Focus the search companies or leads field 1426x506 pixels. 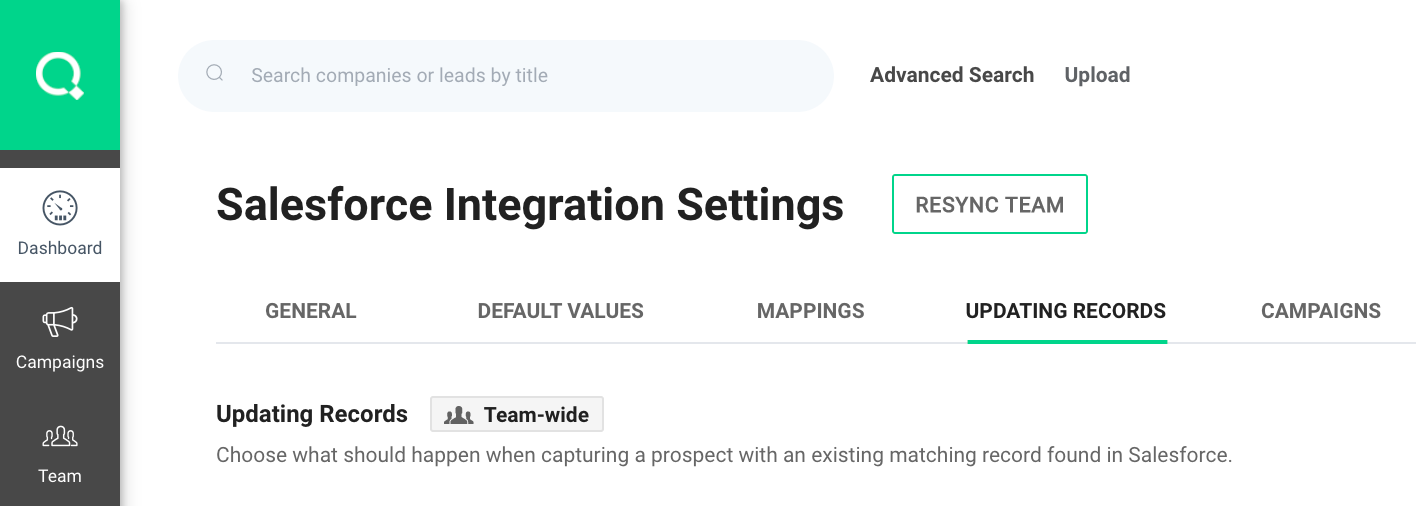(x=520, y=75)
